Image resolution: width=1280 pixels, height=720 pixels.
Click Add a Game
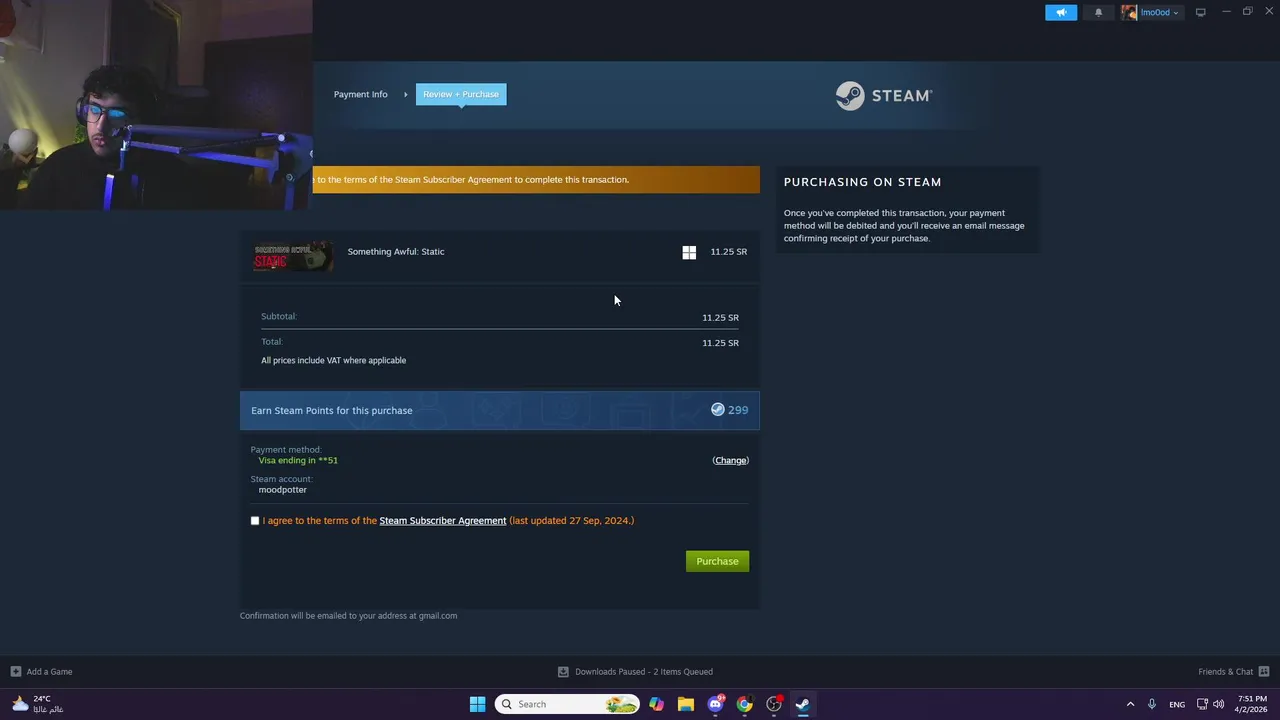[49, 672]
